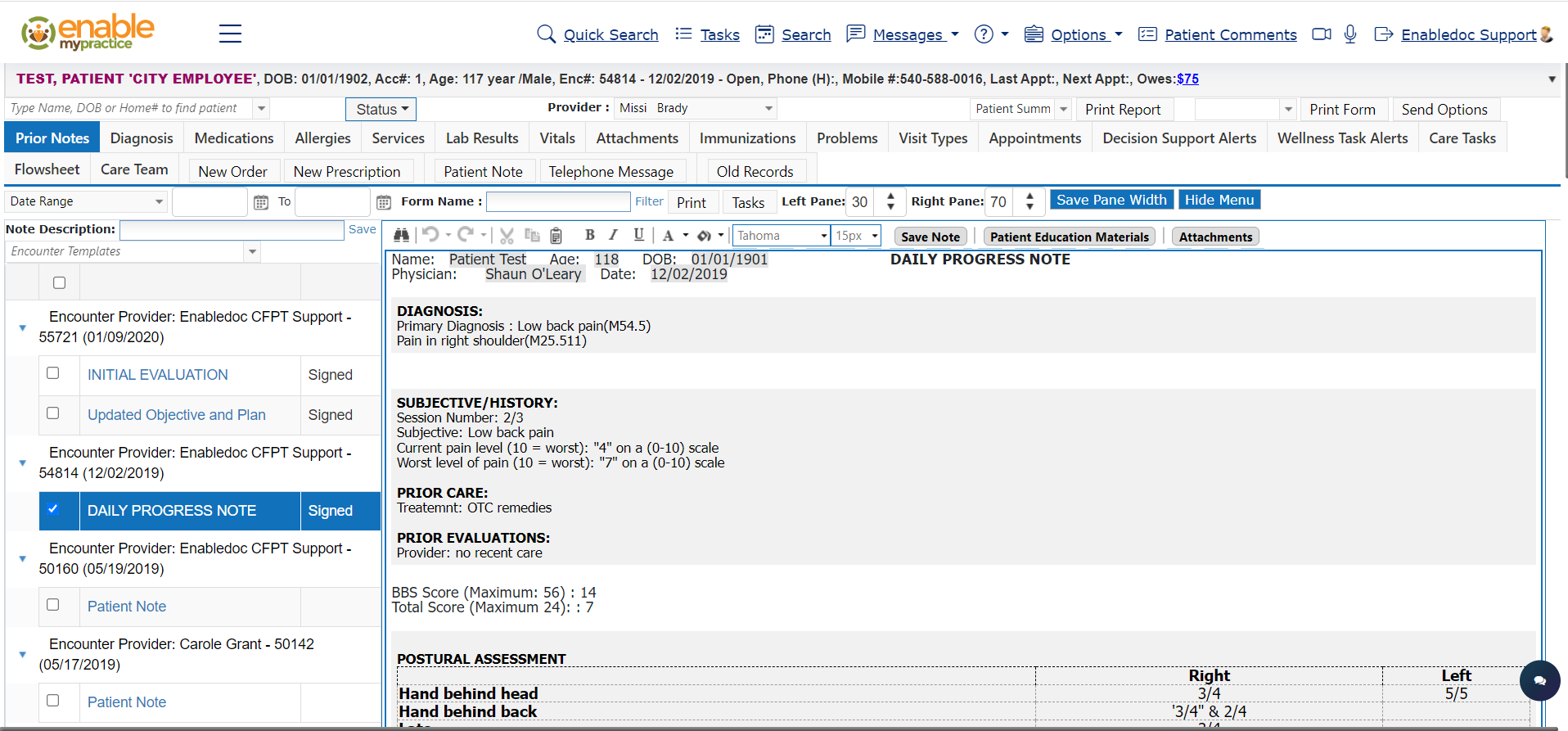Image resolution: width=1568 pixels, height=731 pixels.
Task: Collapse encounter 54814 (12/02/2019) group
Action: click(x=22, y=463)
